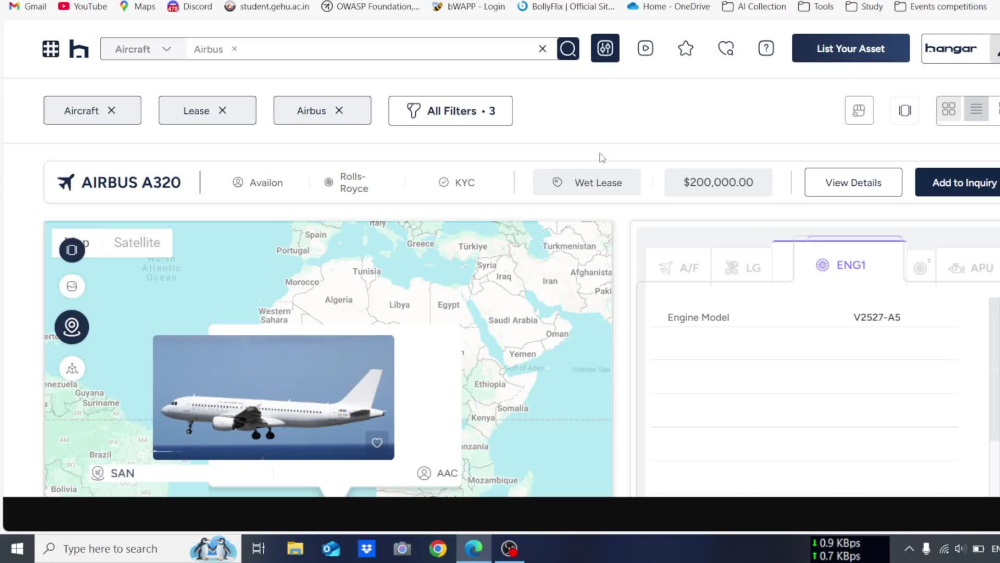Click the location pin icon on map

click(72, 327)
